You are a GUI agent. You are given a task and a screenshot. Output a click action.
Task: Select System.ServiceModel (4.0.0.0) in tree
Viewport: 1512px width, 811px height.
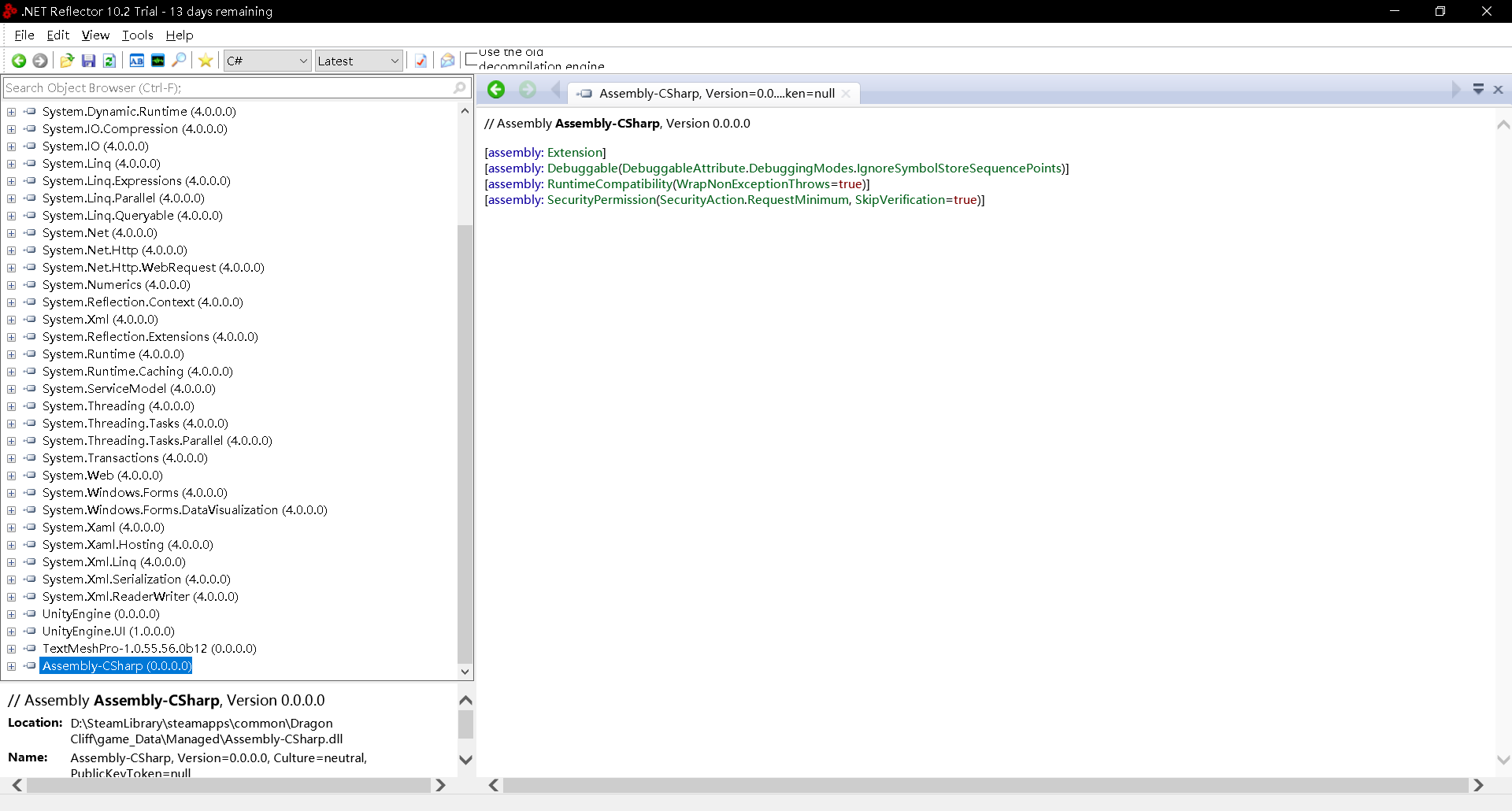[129, 388]
